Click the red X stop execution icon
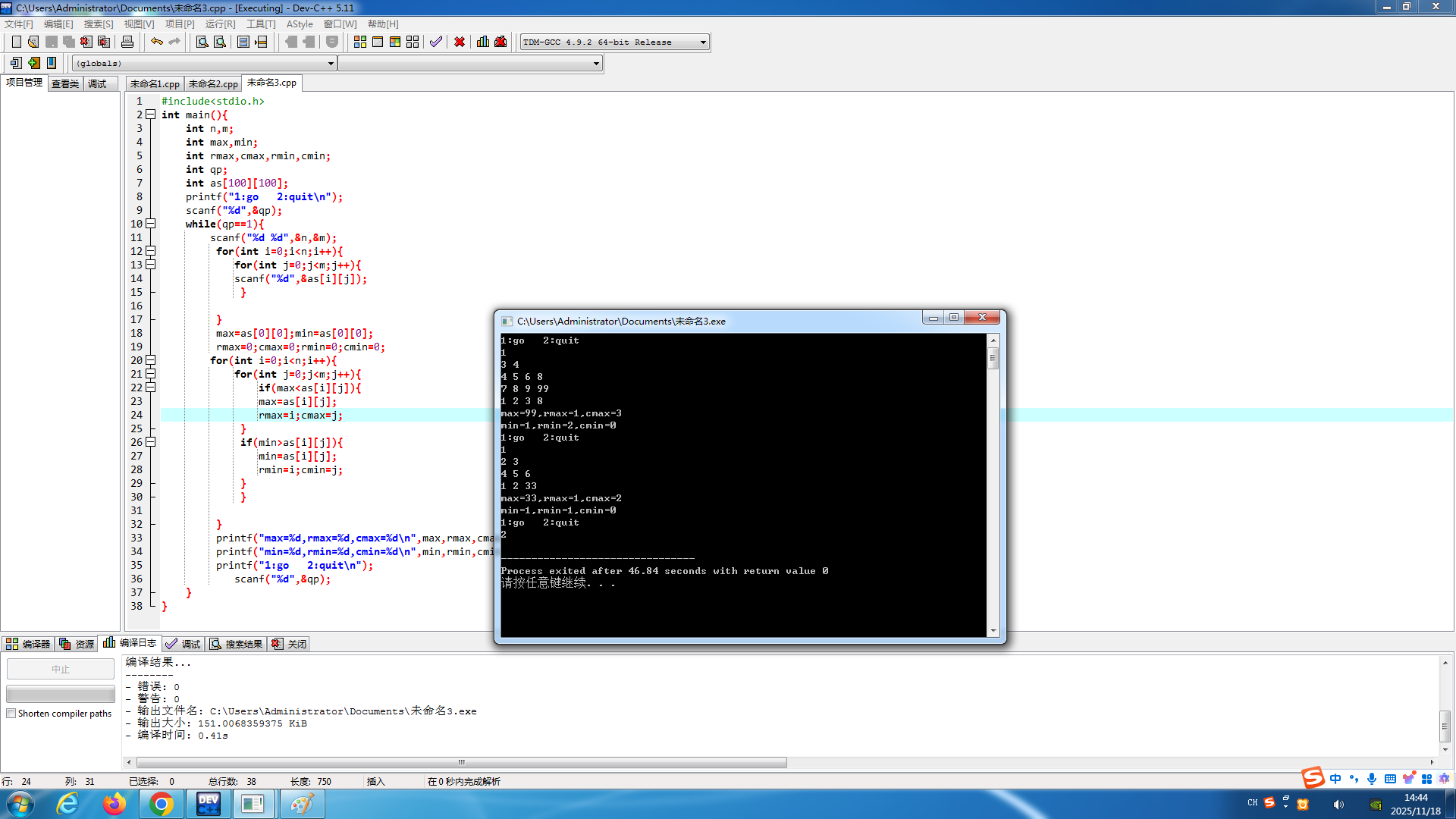This screenshot has width=1456, height=819. (x=460, y=42)
